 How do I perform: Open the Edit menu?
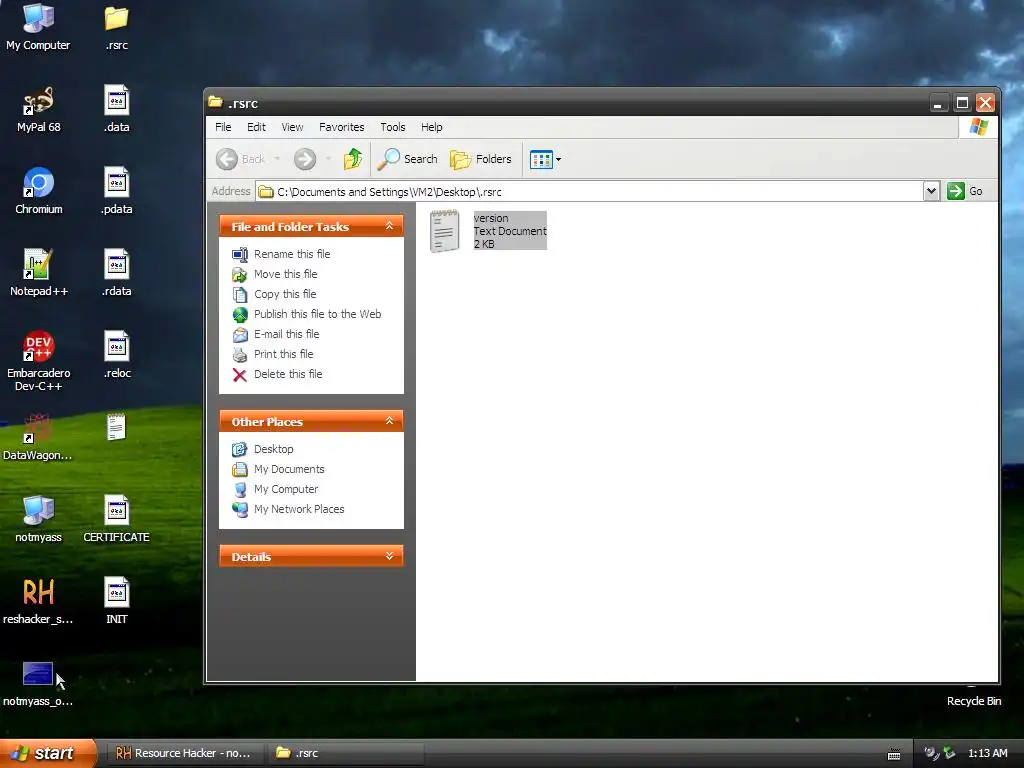[256, 127]
